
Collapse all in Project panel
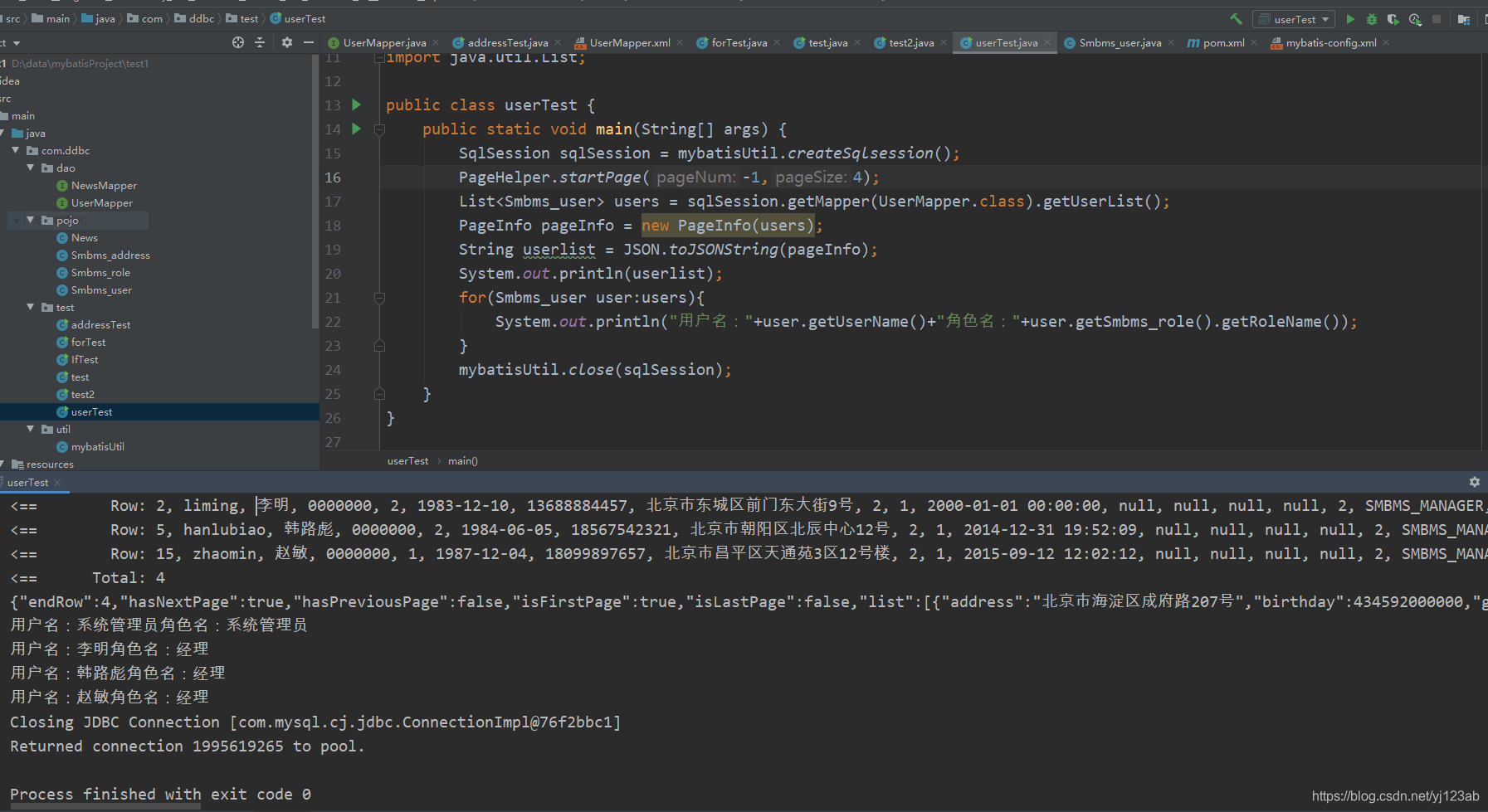coord(260,42)
